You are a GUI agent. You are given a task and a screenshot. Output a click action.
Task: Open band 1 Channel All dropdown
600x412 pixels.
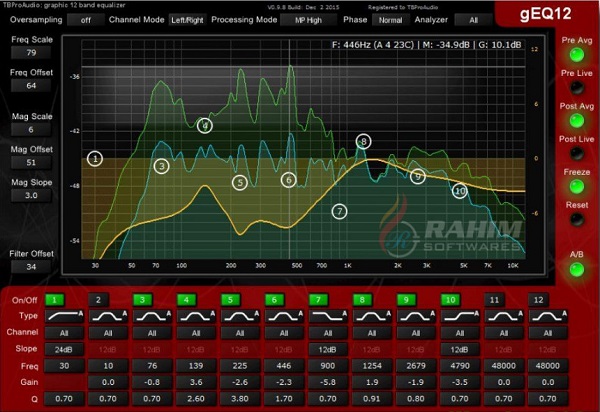(x=64, y=333)
